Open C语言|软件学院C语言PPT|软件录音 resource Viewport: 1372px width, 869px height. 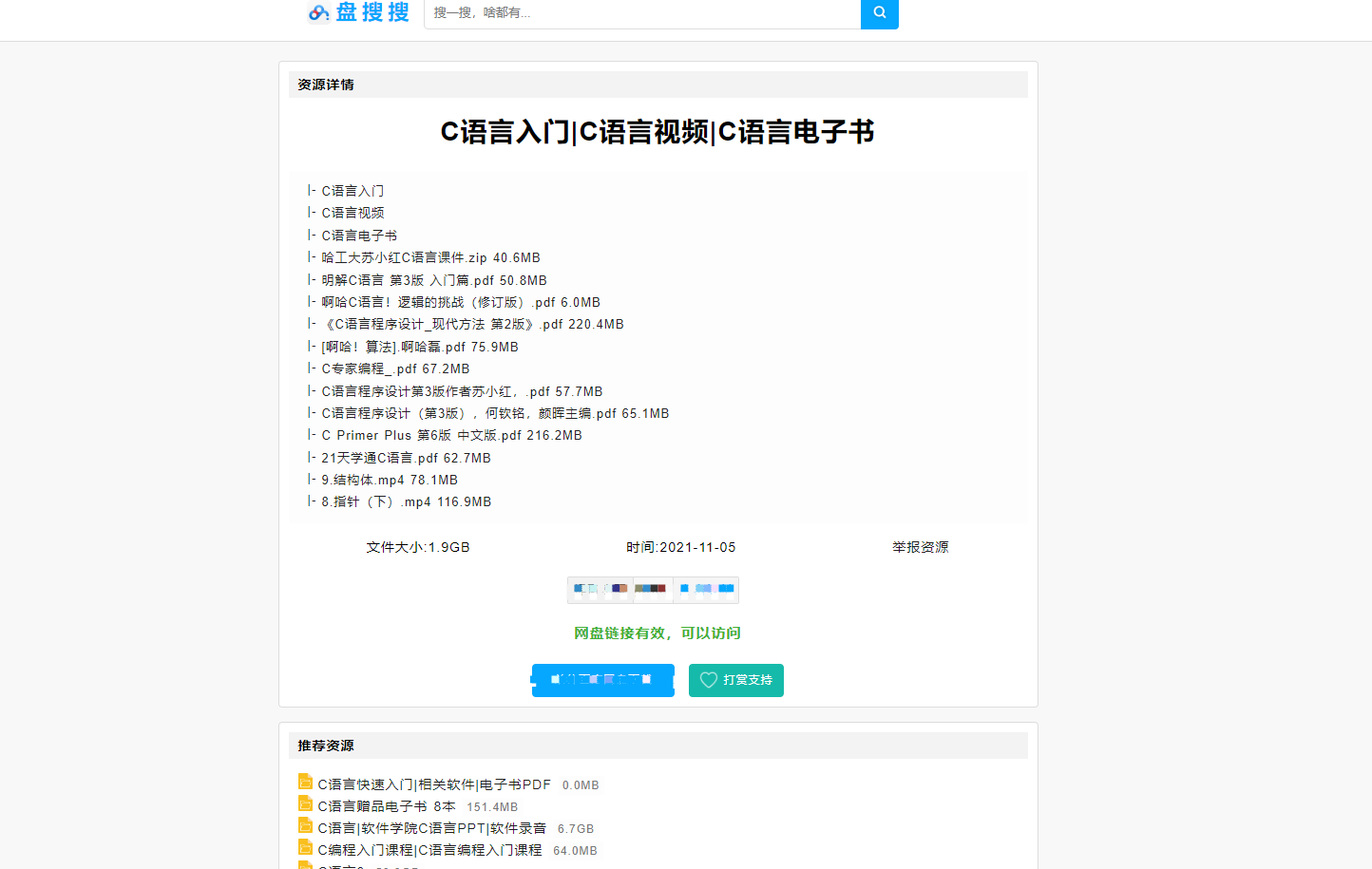tap(432, 828)
